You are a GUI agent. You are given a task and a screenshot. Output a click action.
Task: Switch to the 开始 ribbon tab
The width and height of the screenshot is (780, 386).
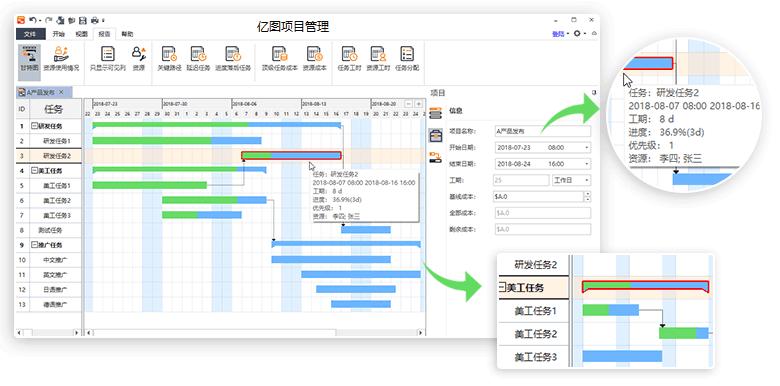pos(59,34)
